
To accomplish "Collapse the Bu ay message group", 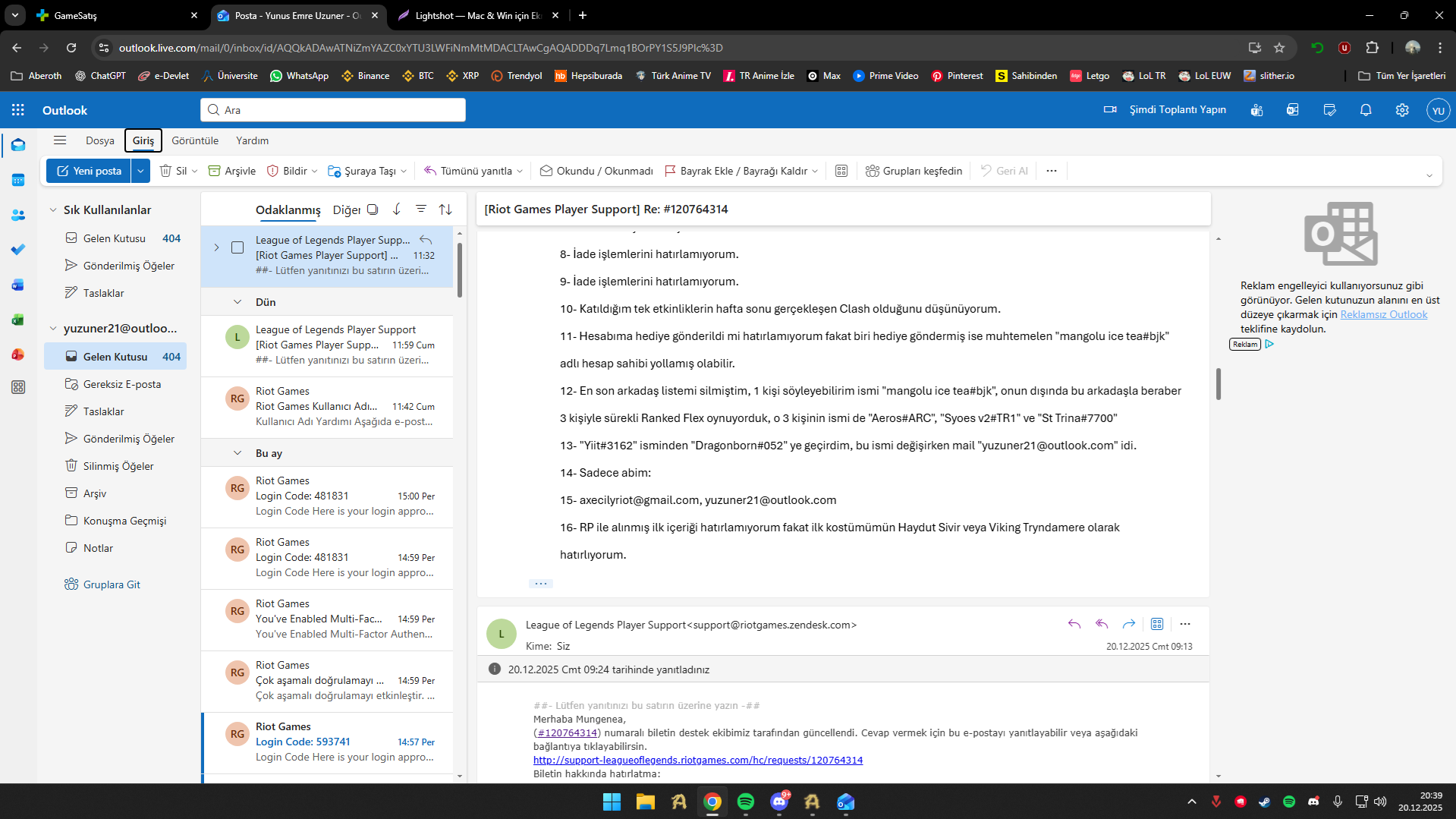I will [x=237, y=453].
